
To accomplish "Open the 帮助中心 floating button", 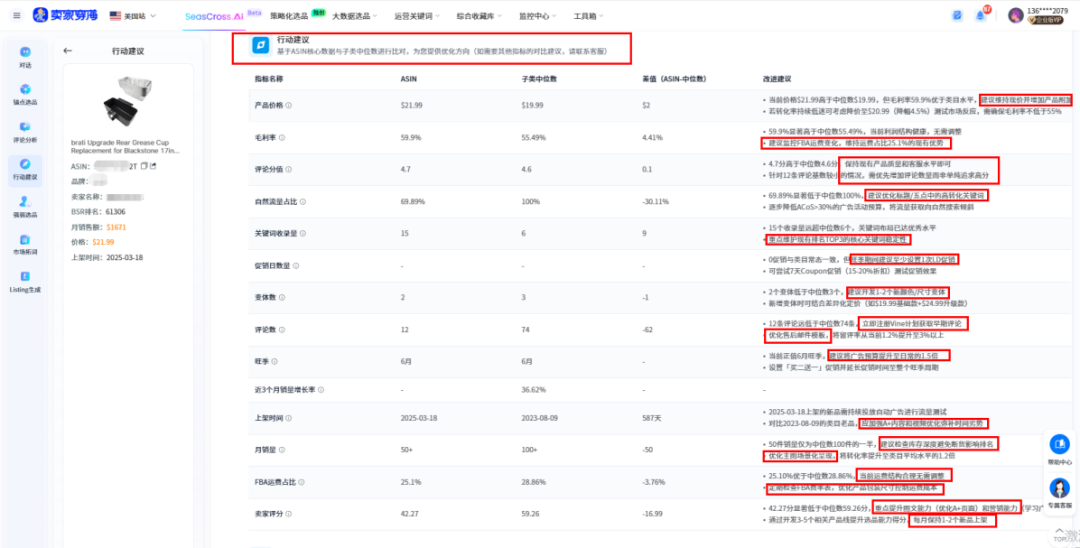I will (x=1059, y=450).
